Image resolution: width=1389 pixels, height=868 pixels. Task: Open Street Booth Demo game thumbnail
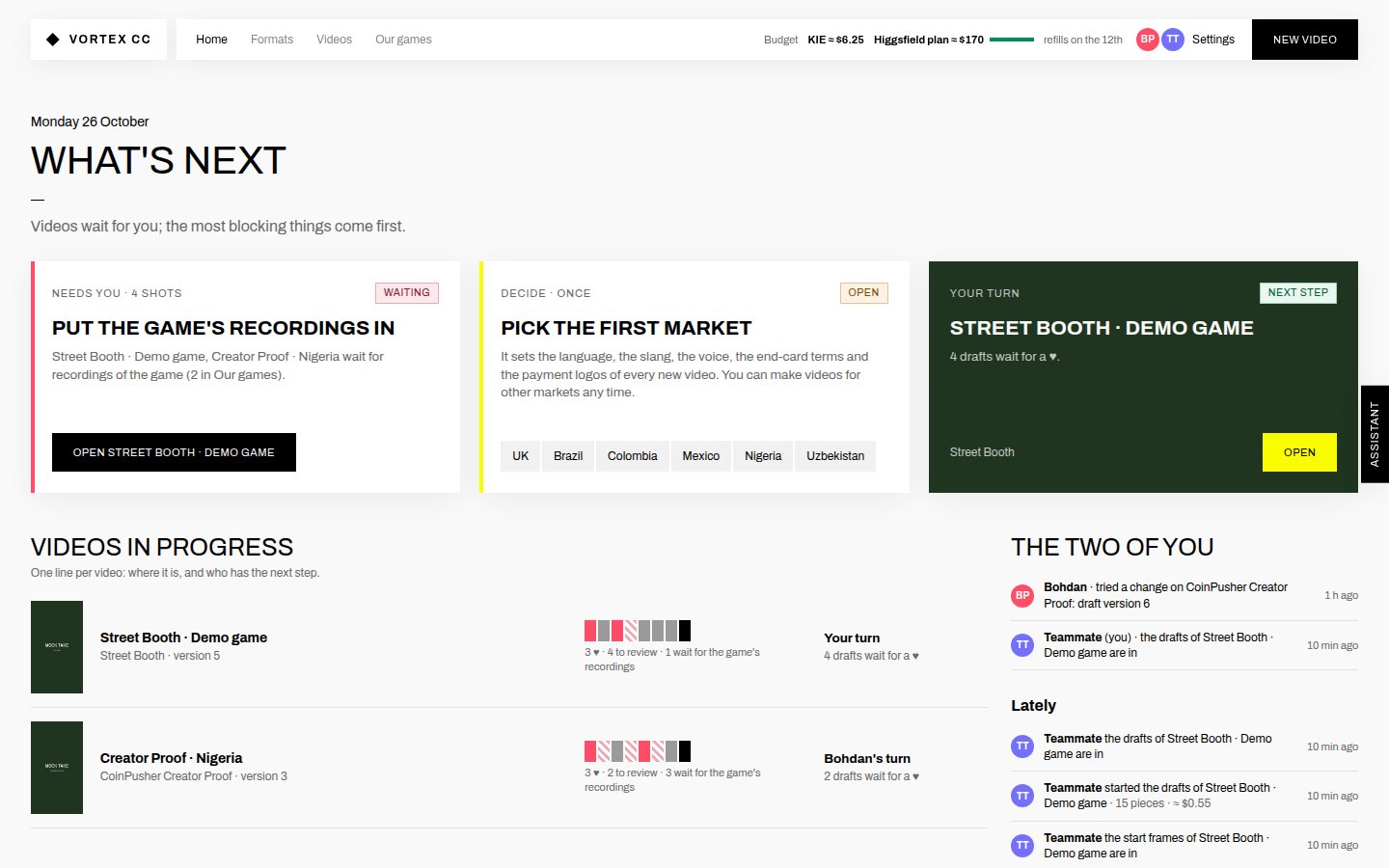click(57, 647)
